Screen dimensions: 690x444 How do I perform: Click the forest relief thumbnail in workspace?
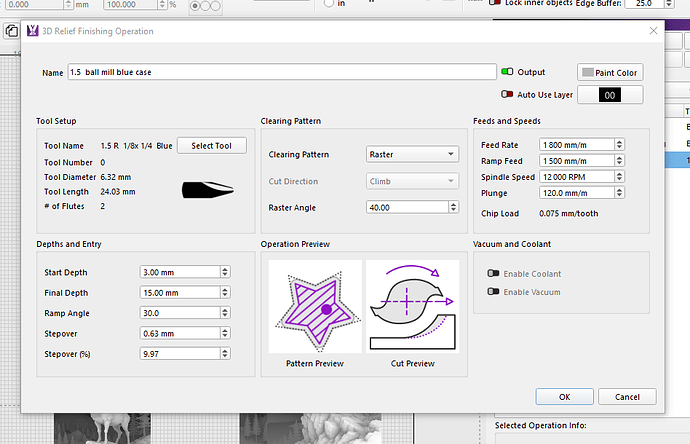(x=310, y=428)
